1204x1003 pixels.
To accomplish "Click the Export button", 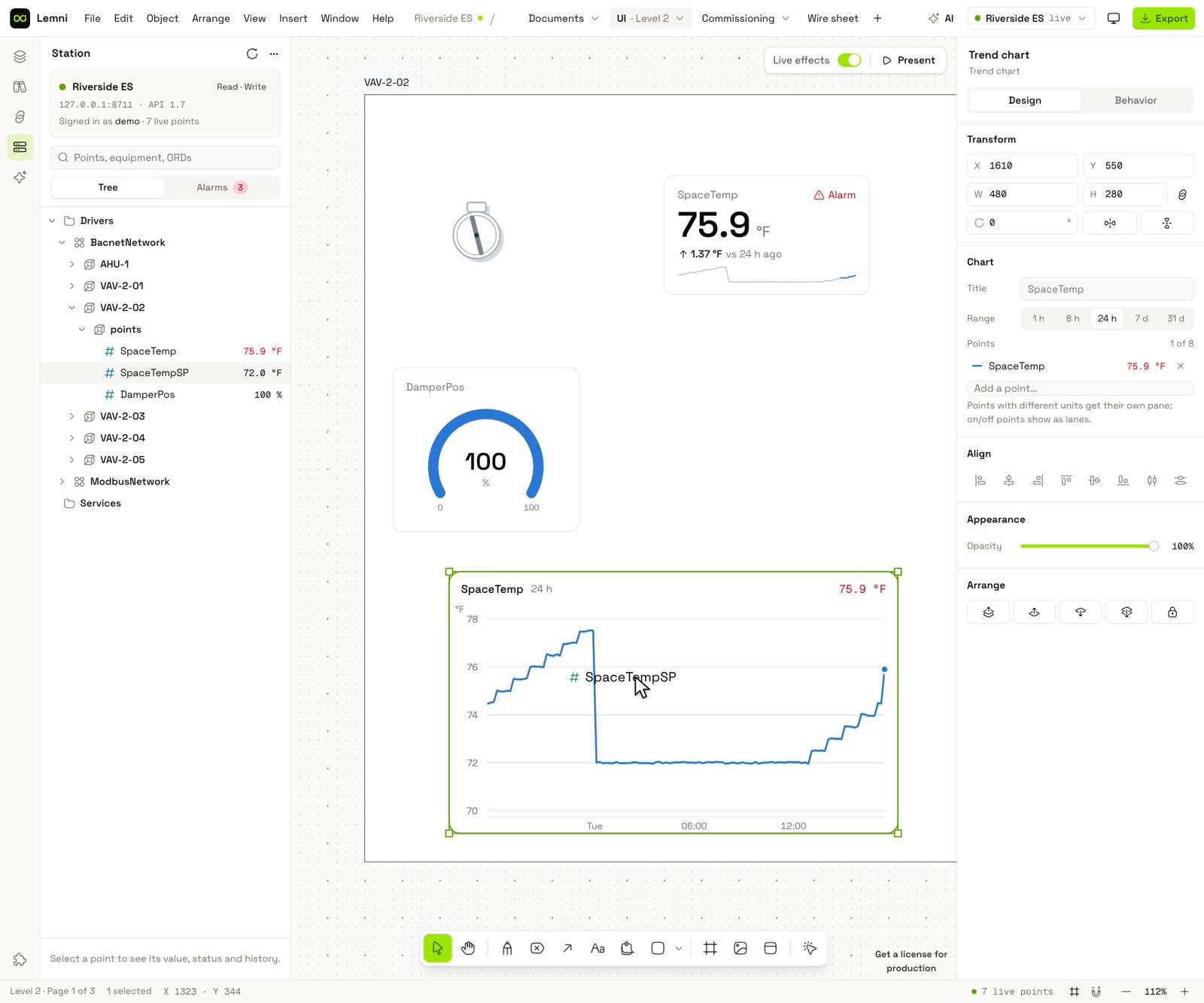I will [1163, 18].
